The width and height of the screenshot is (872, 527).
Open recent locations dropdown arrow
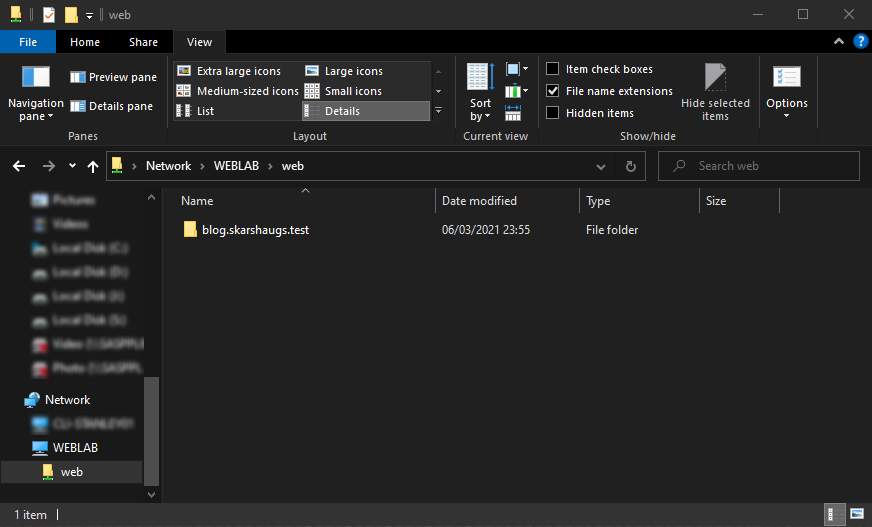72,166
